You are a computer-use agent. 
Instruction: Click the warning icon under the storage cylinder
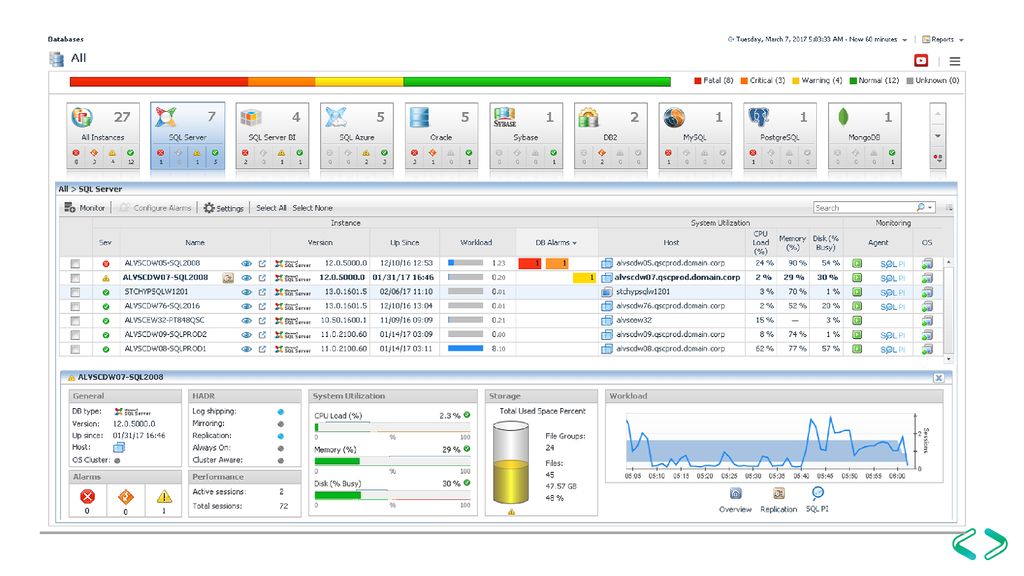(x=511, y=512)
